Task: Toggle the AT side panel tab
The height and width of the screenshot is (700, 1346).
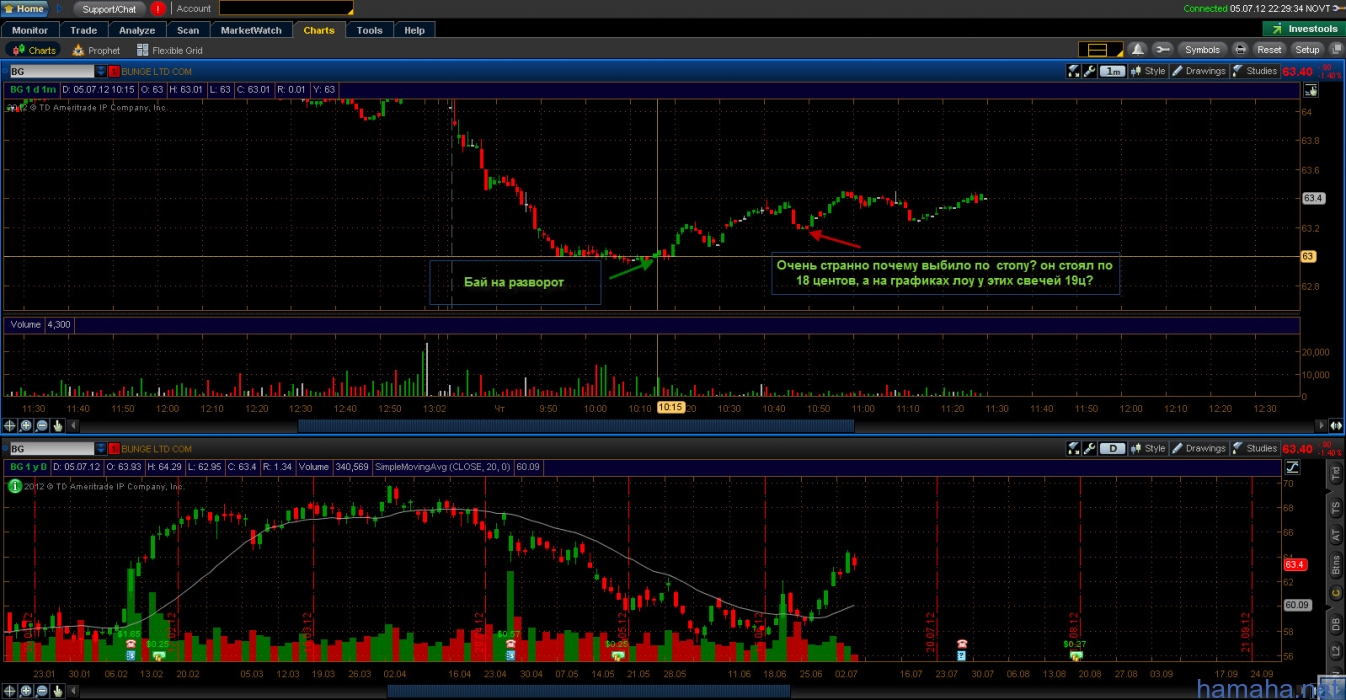Action: click(1335, 536)
